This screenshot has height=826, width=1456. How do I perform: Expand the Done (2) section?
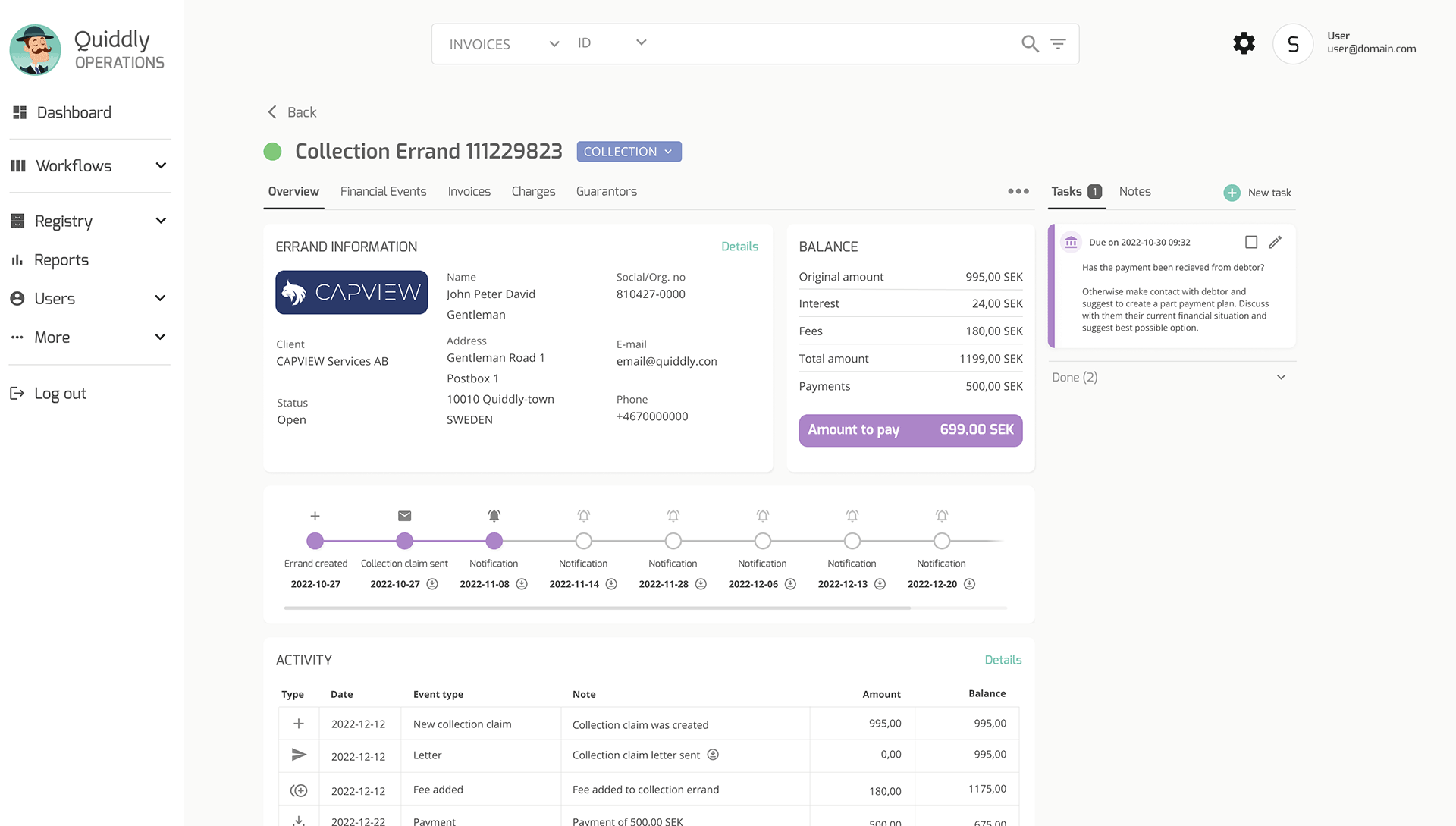pyautogui.click(x=1281, y=377)
